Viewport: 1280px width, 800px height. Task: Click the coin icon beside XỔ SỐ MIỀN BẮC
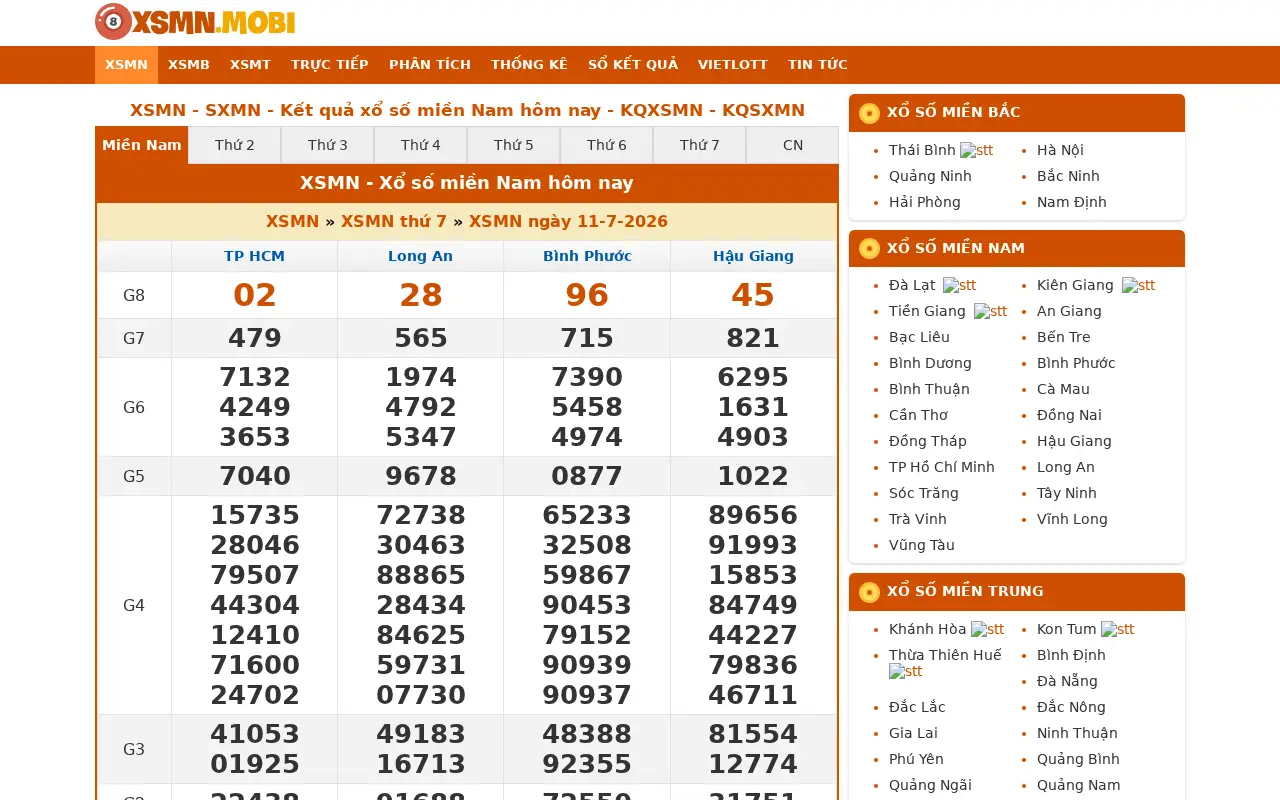click(869, 113)
